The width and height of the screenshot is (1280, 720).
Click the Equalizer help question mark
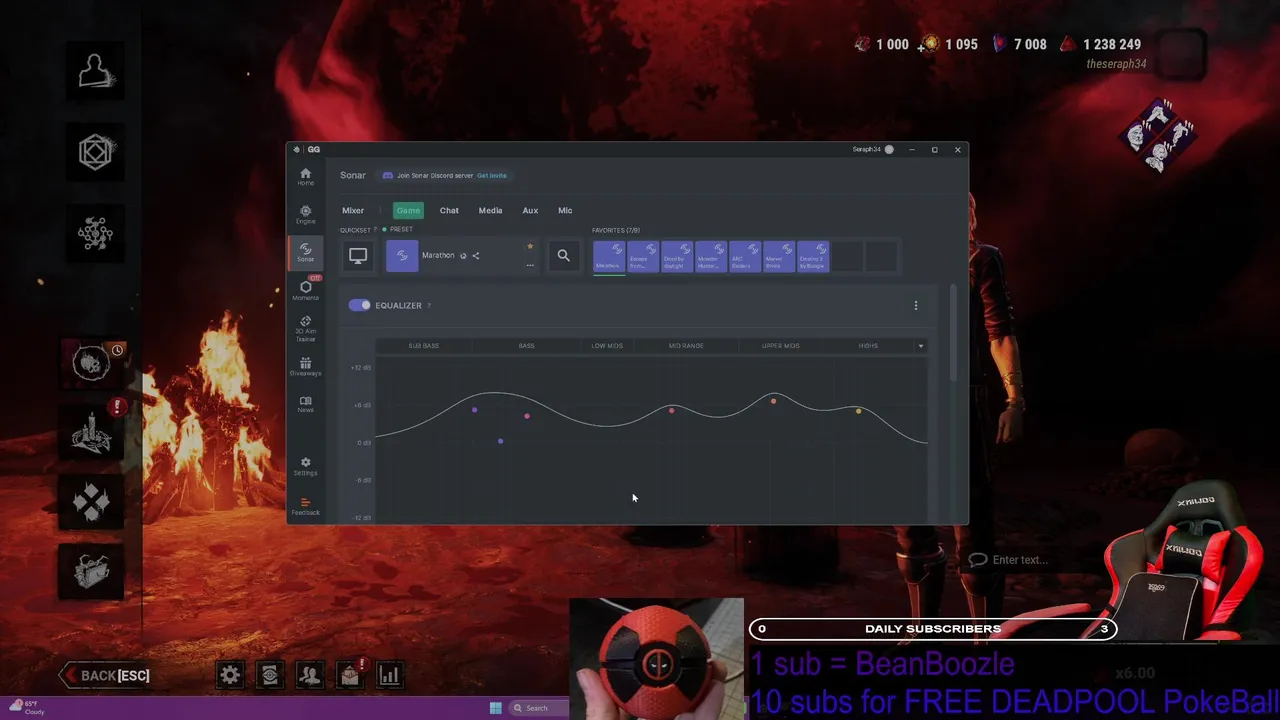429,306
